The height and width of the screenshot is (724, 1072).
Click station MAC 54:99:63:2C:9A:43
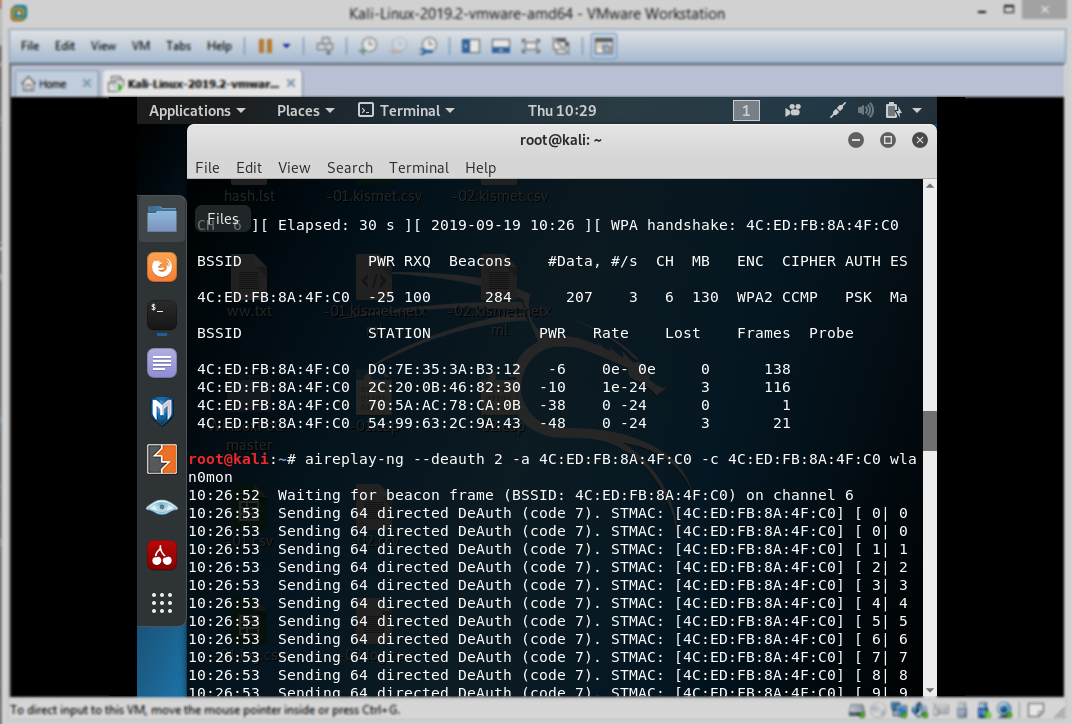(444, 423)
